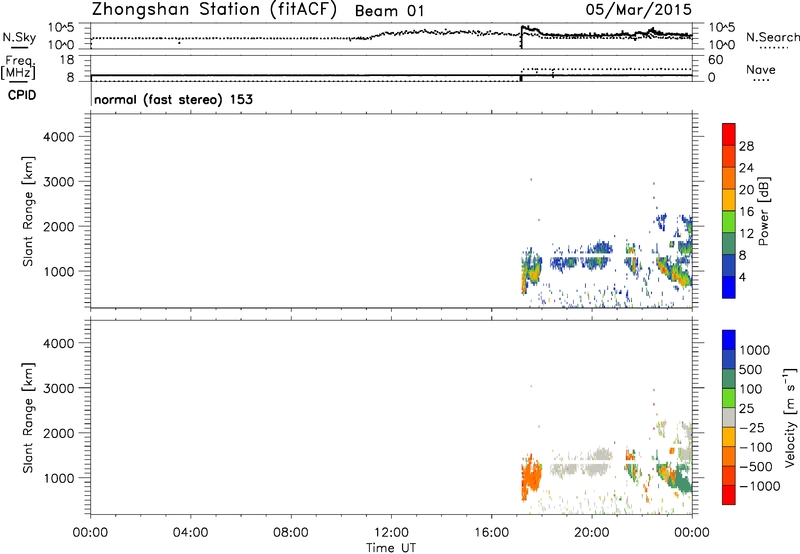The height and width of the screenshot is (554, 800).
Task: Click the normal (fast stereo) 153 text
Action: (x=173, y=99)
